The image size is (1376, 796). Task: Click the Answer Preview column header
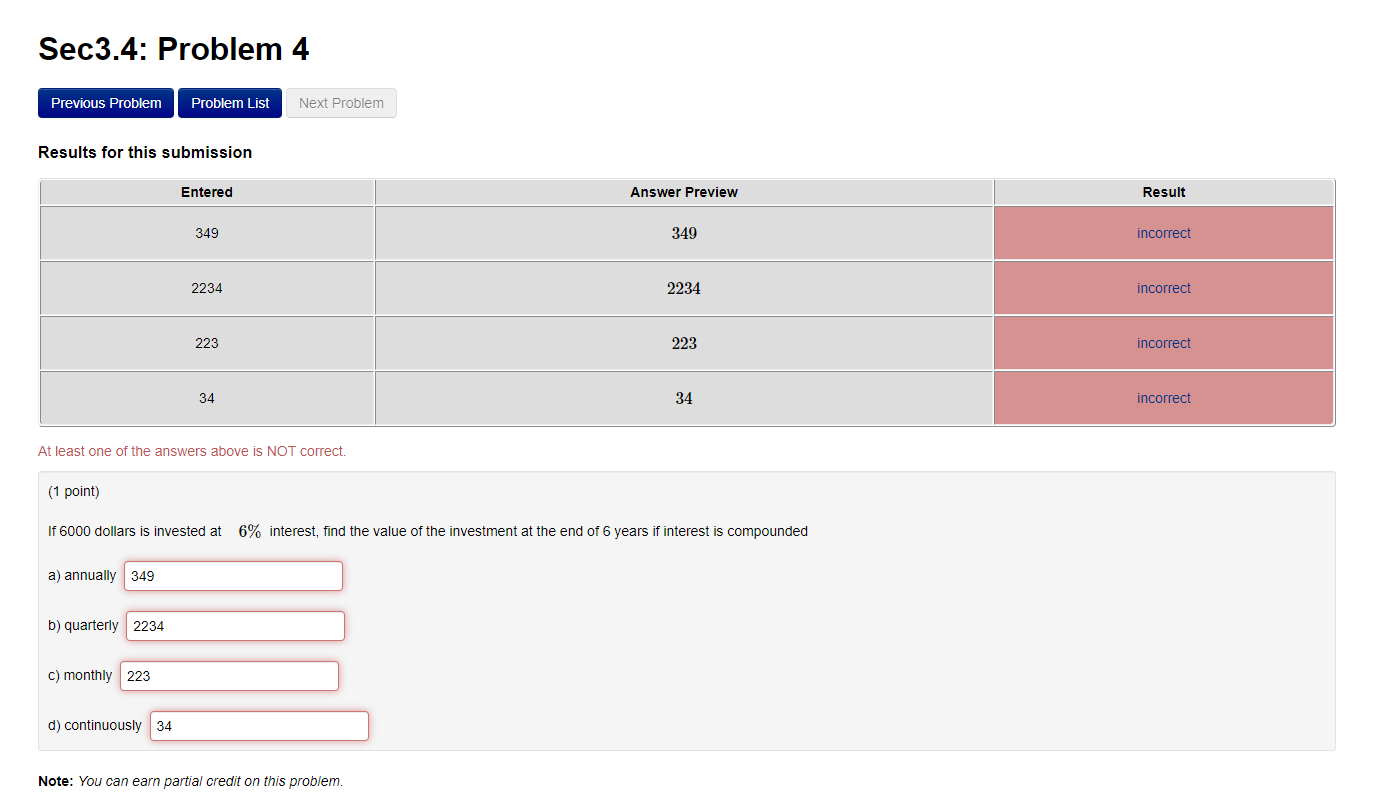tap(684, 192)
